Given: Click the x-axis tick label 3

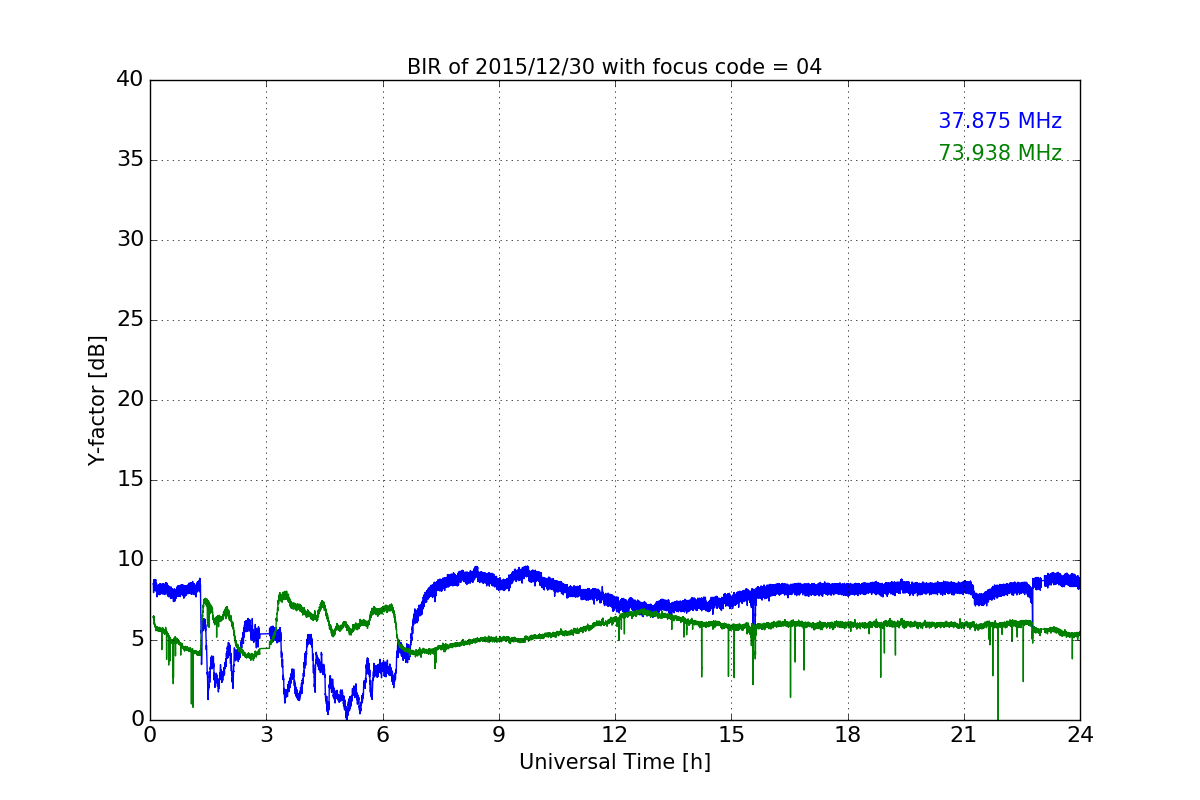Looking at the screenshot, I should coord(266,735).
